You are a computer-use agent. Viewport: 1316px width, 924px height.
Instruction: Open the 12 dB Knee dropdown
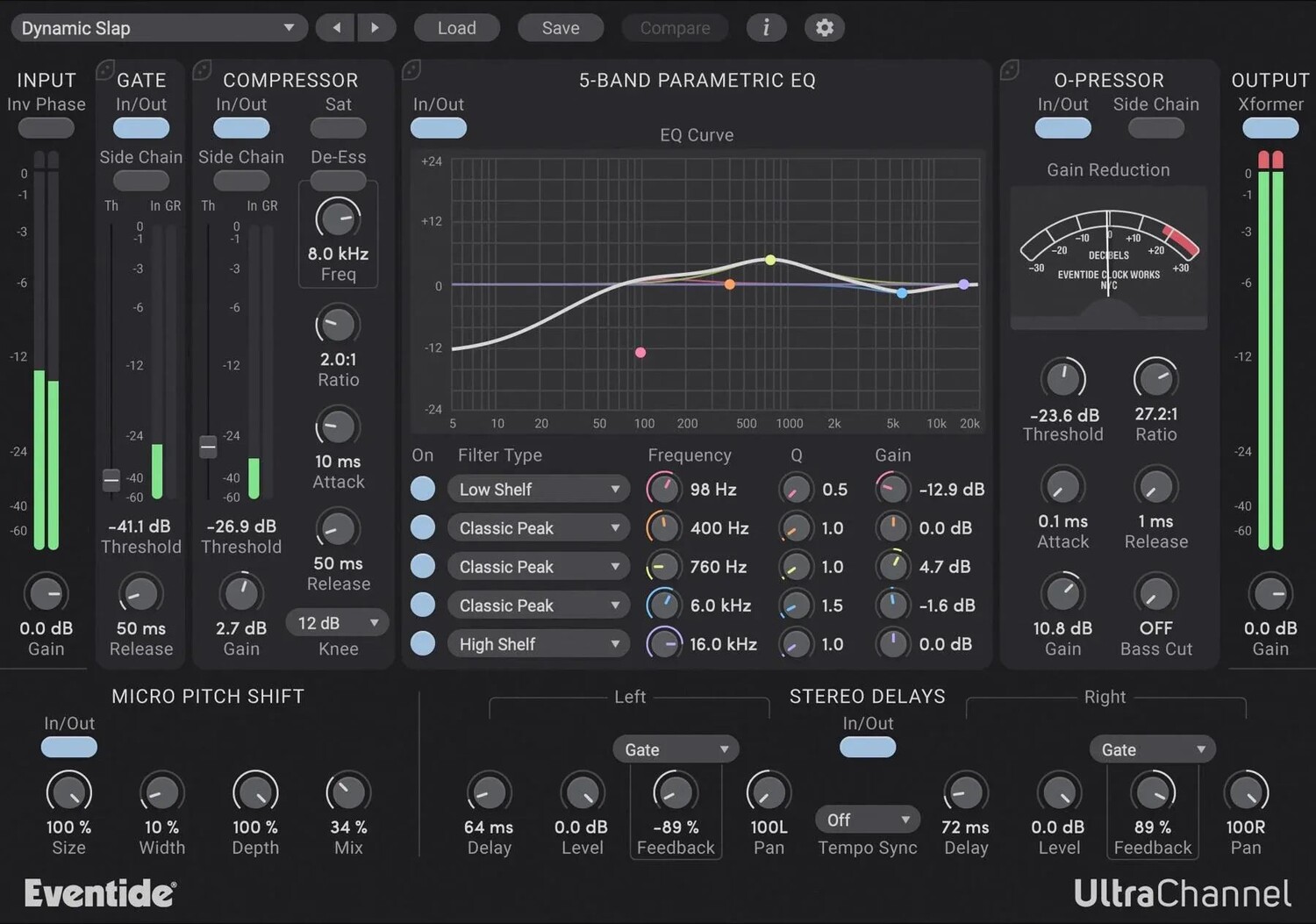pos(337,623)
